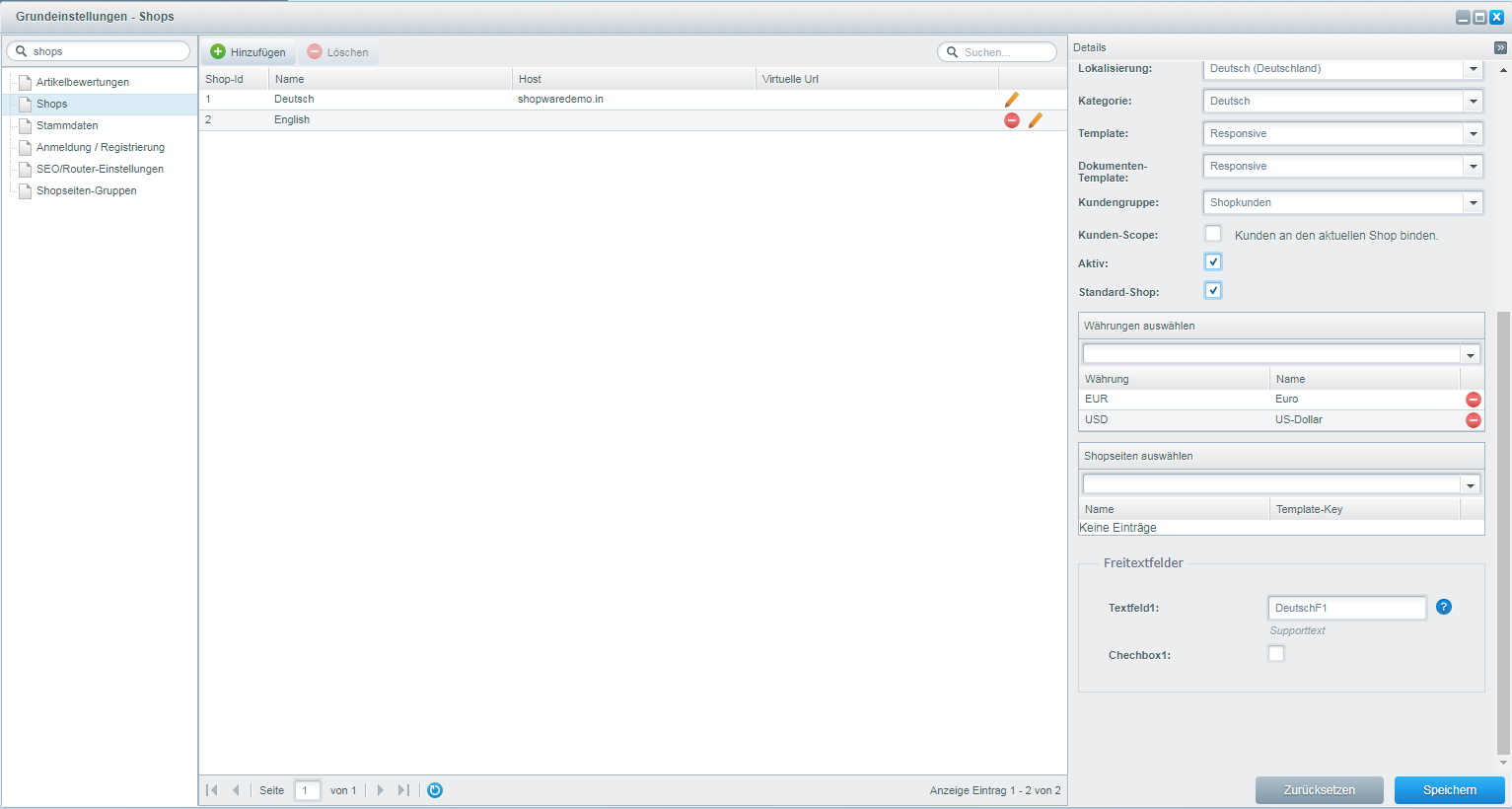Go to next page of shop list

coord(381,790)
